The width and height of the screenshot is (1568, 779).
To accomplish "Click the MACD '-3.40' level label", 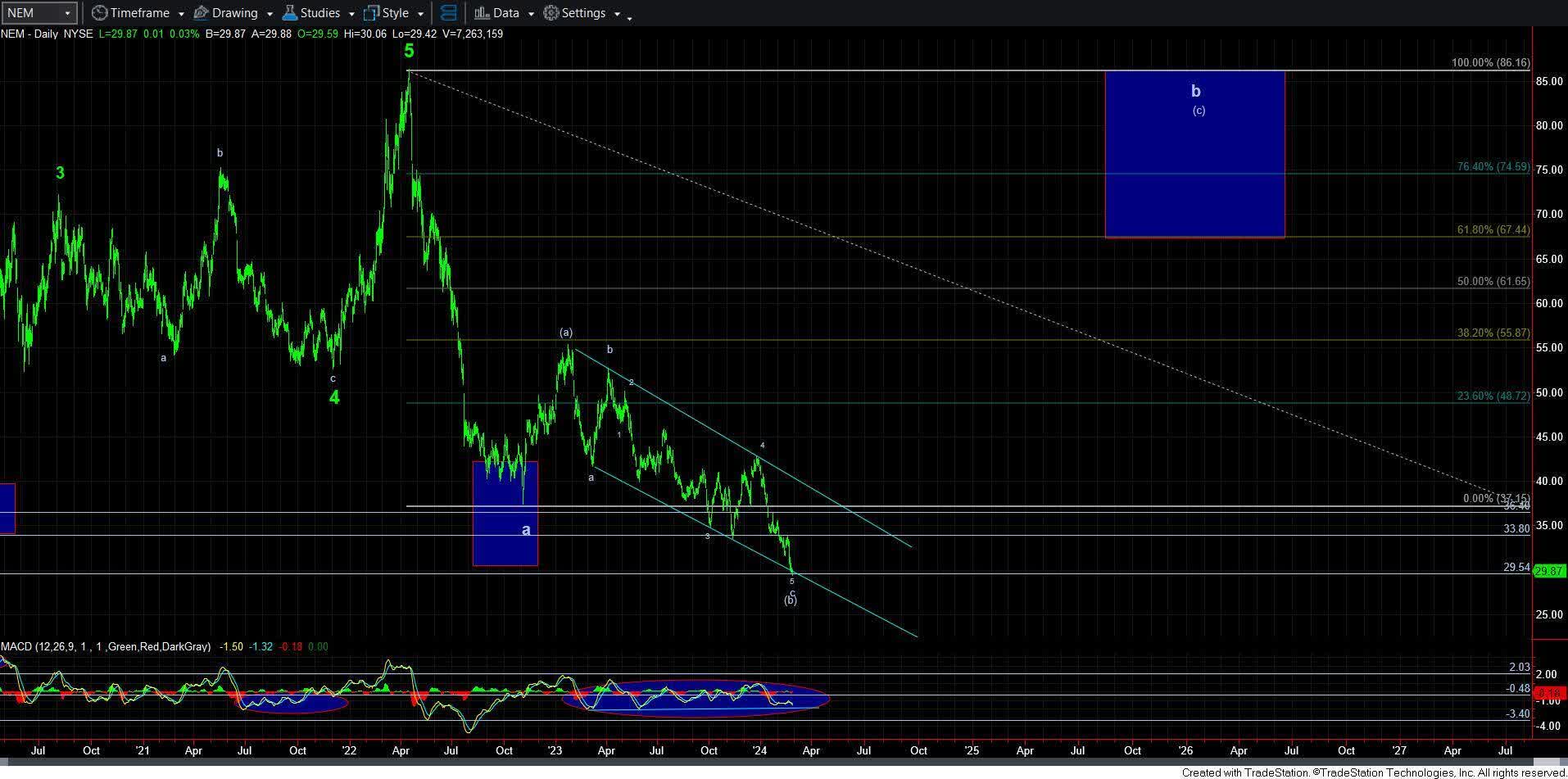I will 1517,713.
